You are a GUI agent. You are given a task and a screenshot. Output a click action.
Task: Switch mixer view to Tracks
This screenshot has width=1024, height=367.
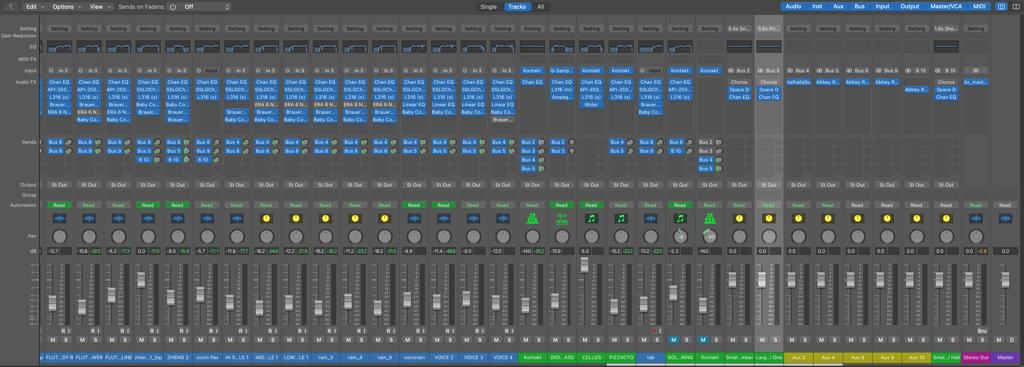[517, 7]
